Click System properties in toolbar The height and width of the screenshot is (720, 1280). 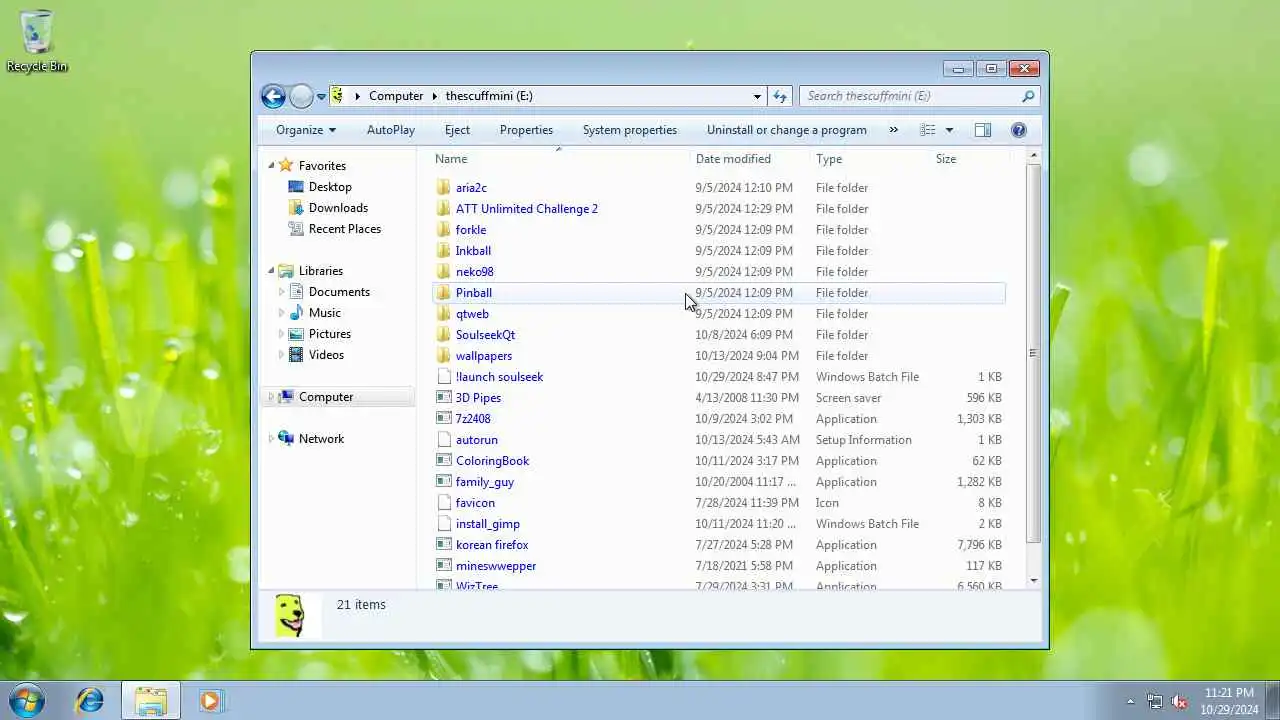(630, 130)
